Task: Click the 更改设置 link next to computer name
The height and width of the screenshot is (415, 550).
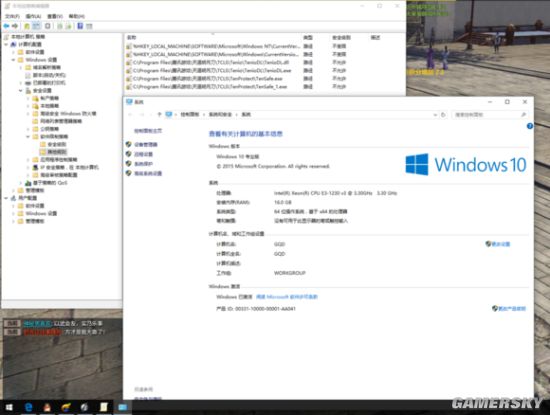Action: click(x=498, y=244)
